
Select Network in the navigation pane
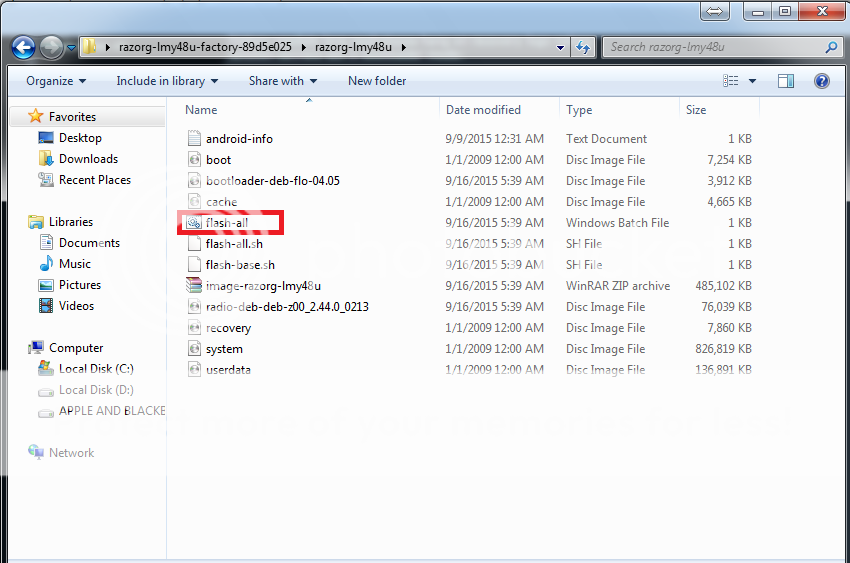71,453
